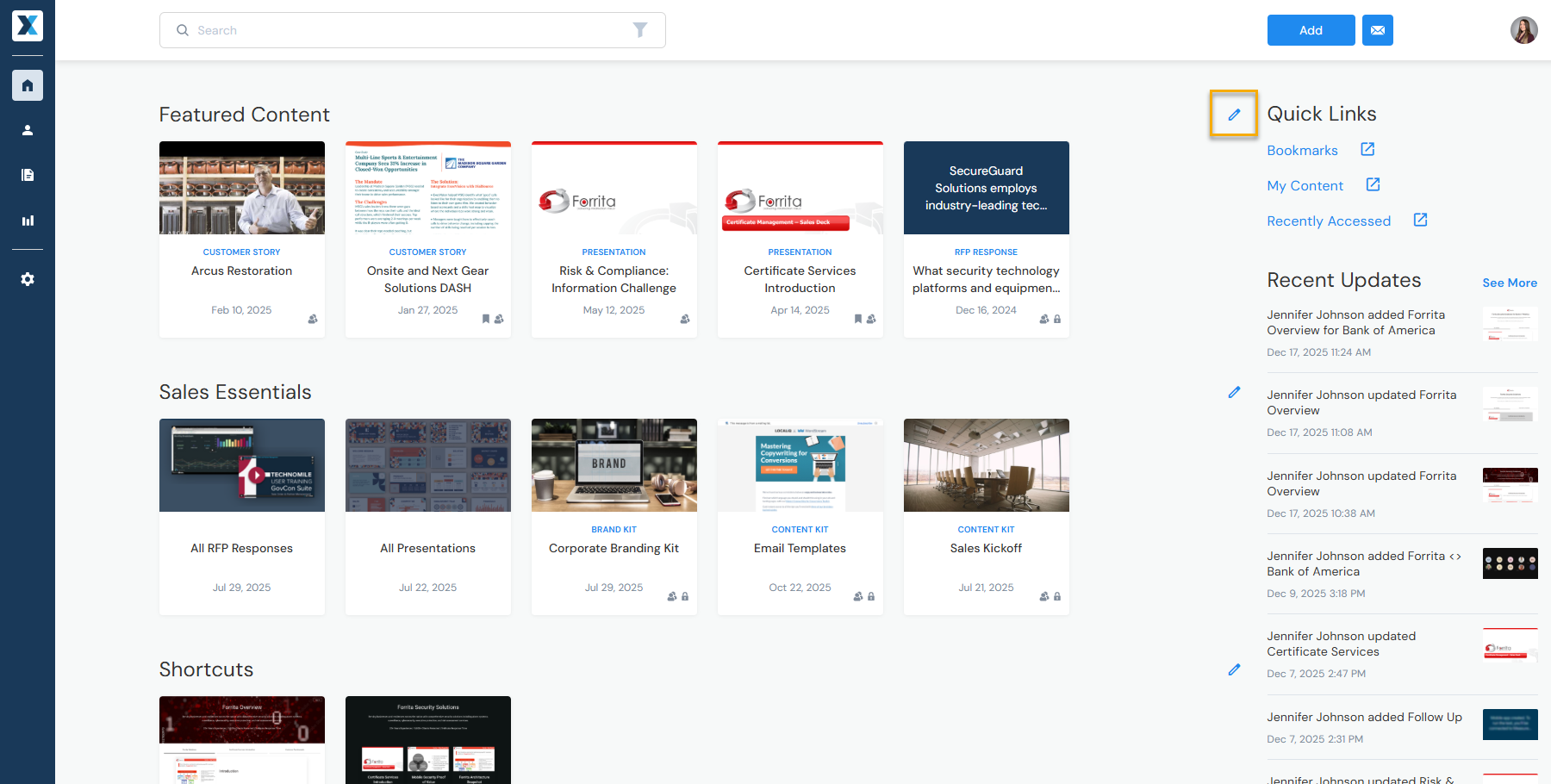Screen dimensions: 1551x784
Task: Open update 'added Forrita Overview for Bank of America'
Action: [1355, 322]
